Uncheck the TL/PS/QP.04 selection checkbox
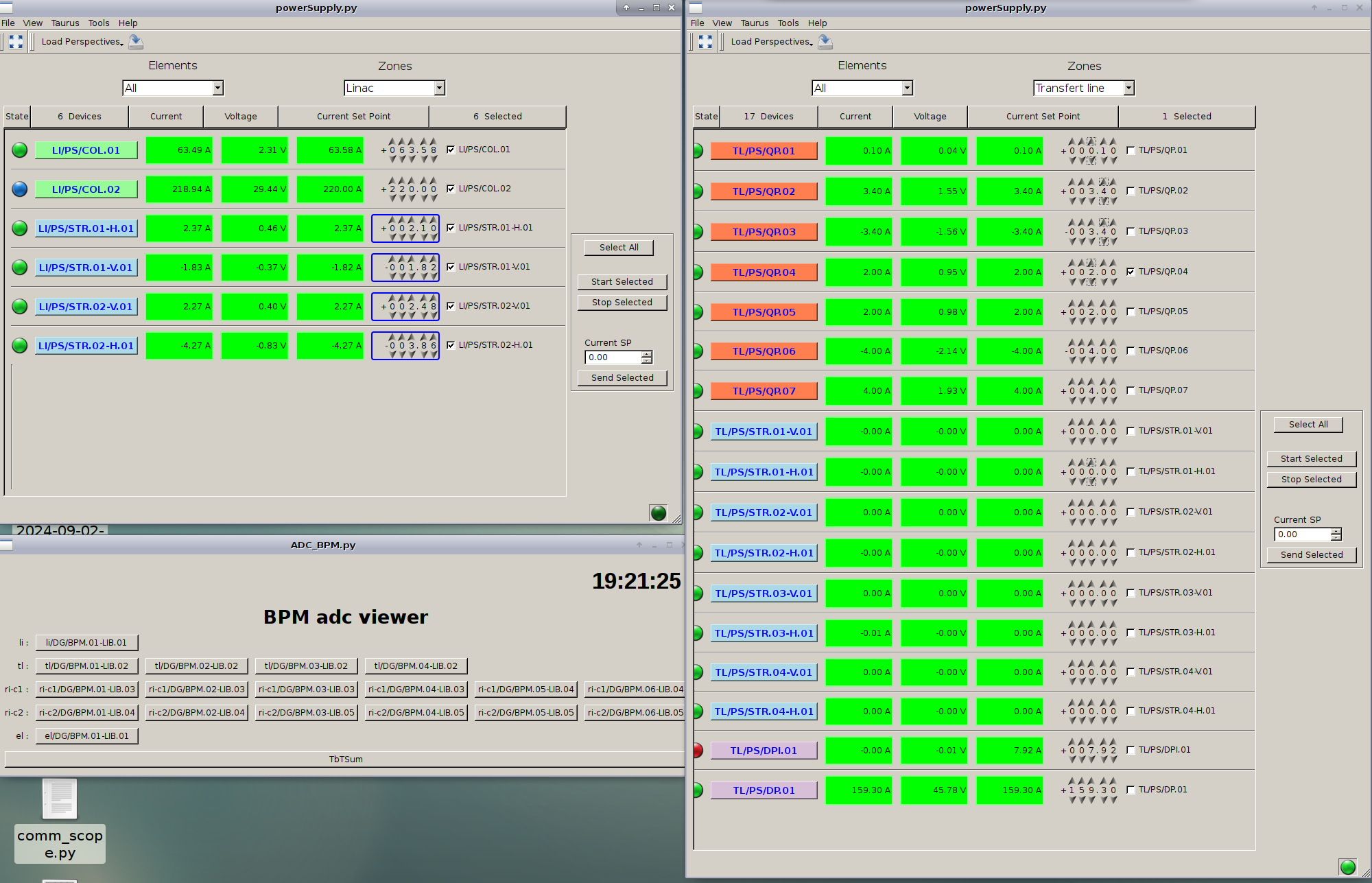This screenshot has width=1372, height=883. tap(1131, 272)
